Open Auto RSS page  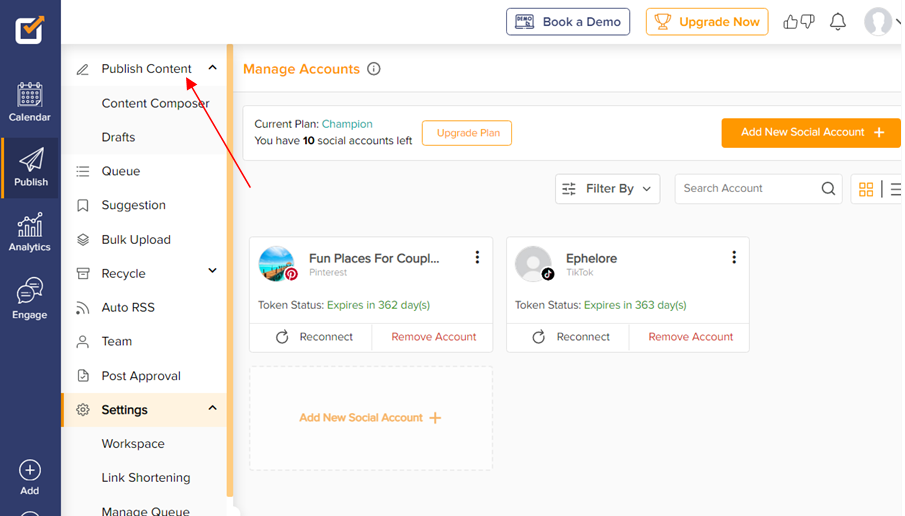click(128, 308)
